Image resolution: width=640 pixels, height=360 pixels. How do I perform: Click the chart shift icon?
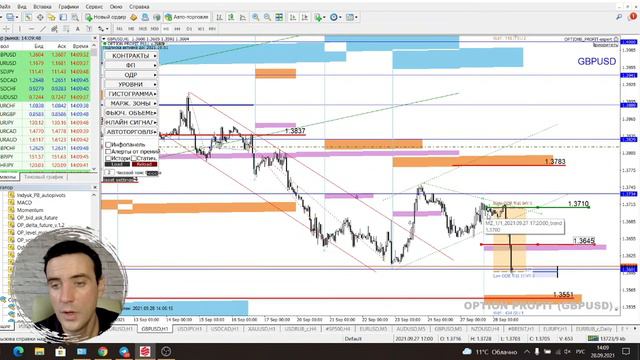point(305,17)
